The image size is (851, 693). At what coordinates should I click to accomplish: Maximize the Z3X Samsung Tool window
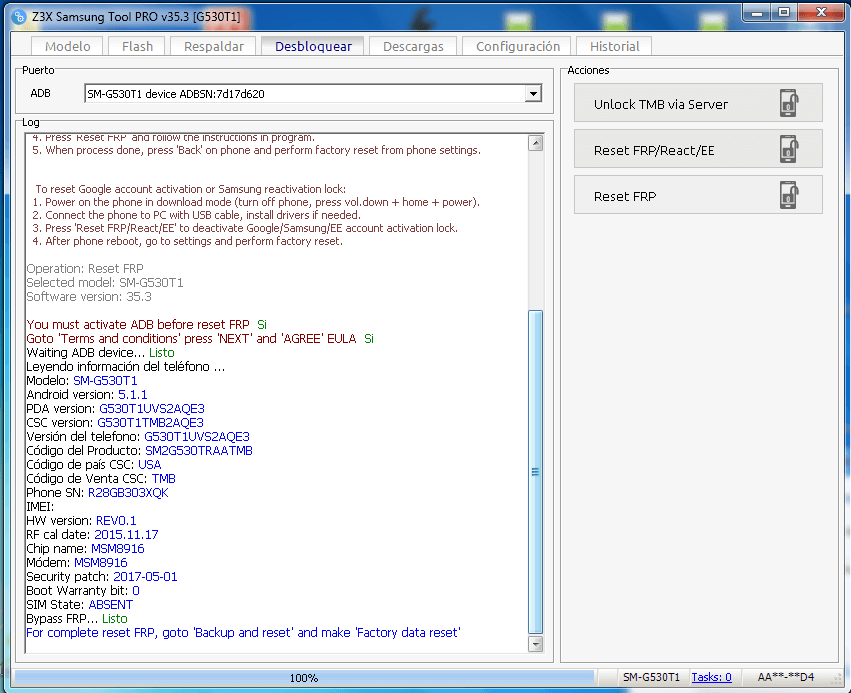(x=784, y=13)
